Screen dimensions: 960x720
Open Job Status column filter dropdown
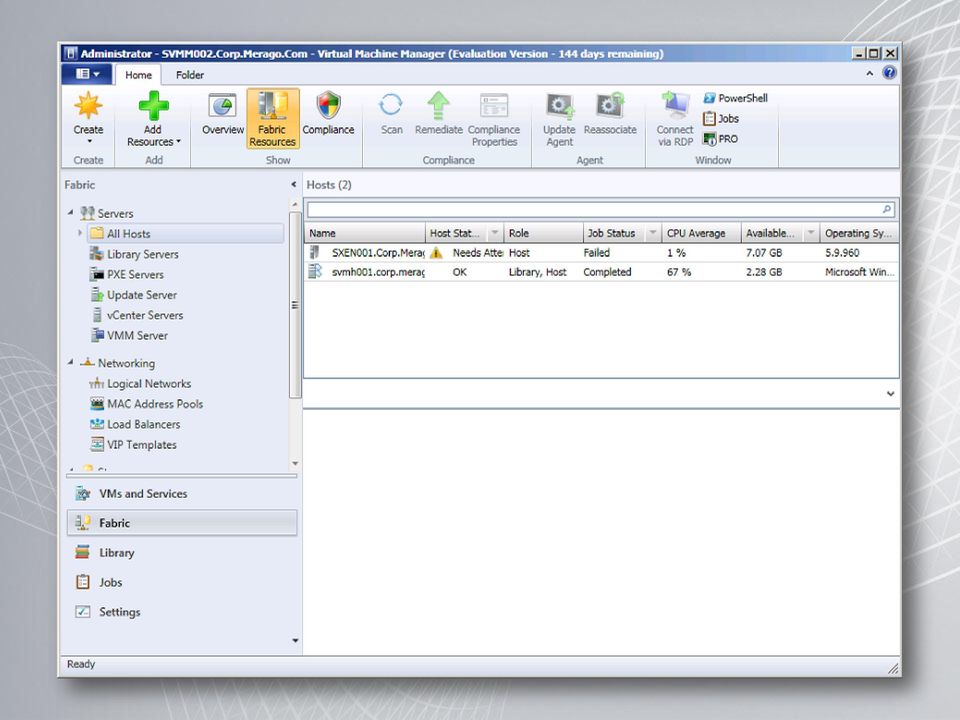(653, 233)
